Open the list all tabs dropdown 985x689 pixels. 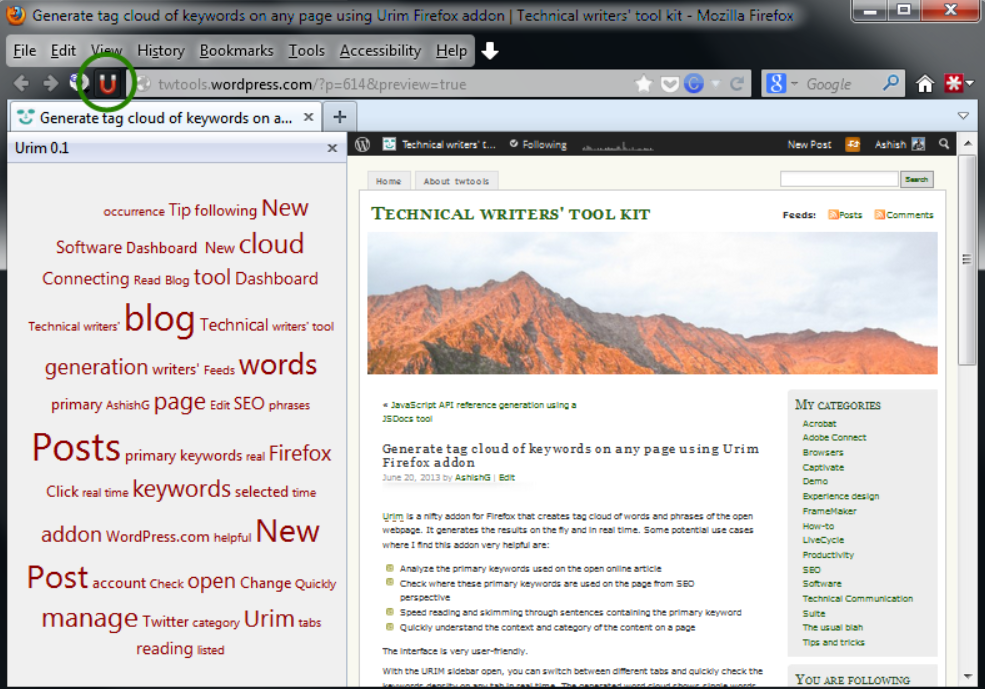(963, 116)
